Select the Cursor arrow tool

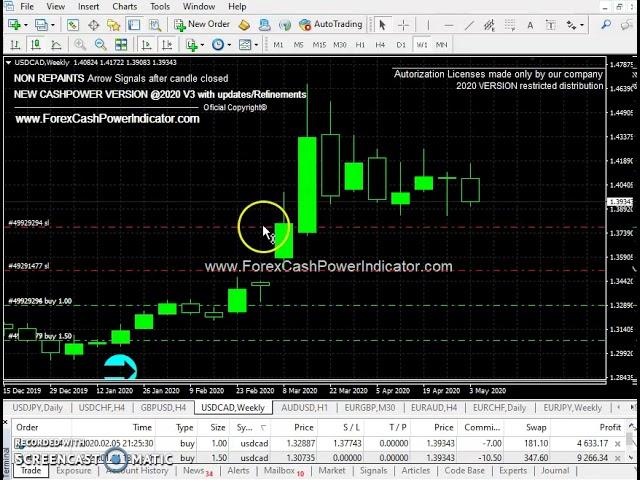point(382,25)
